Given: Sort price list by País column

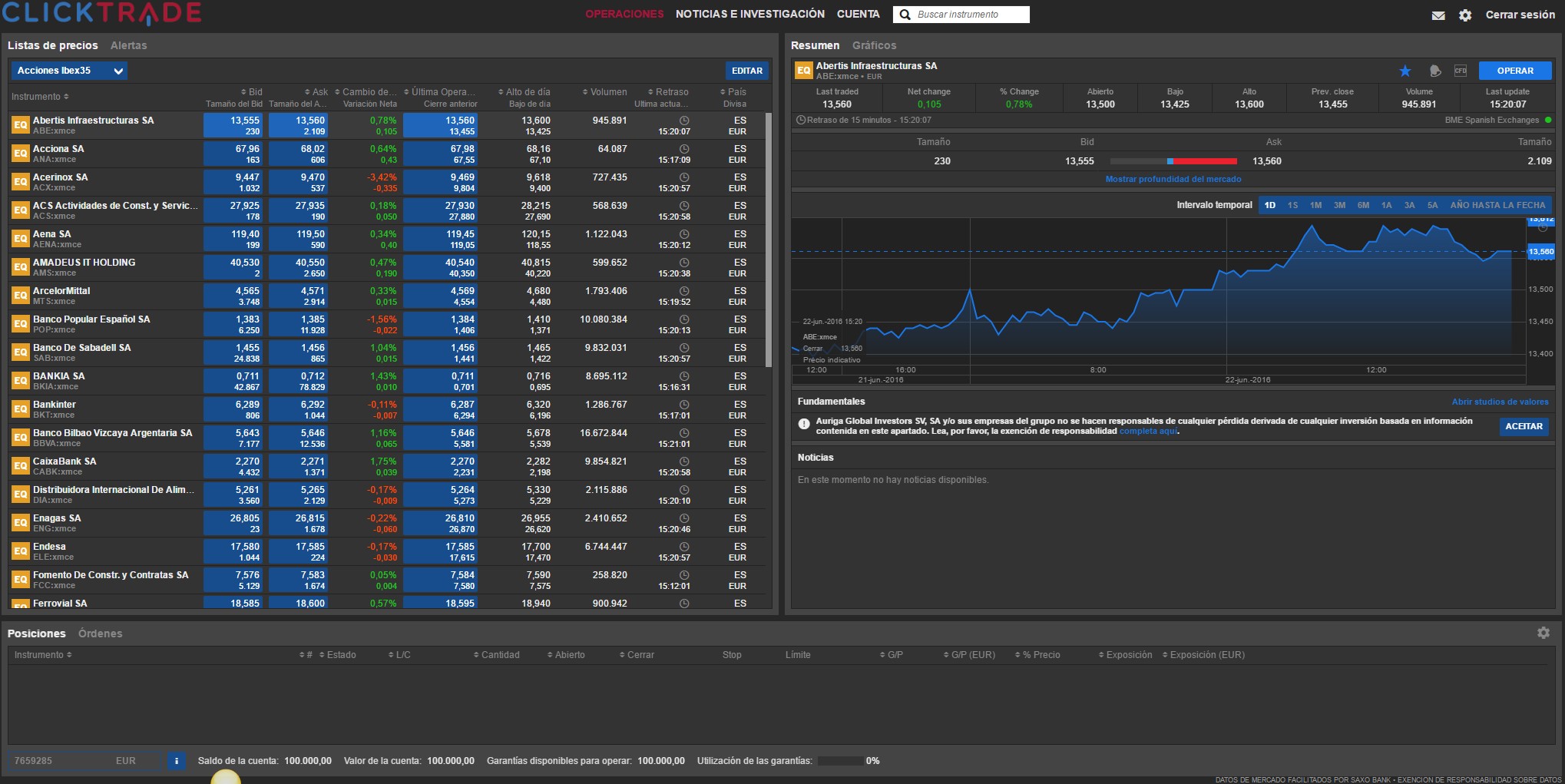Looking at the screenshot, I should pyautogui.click(x=733, y=92).
